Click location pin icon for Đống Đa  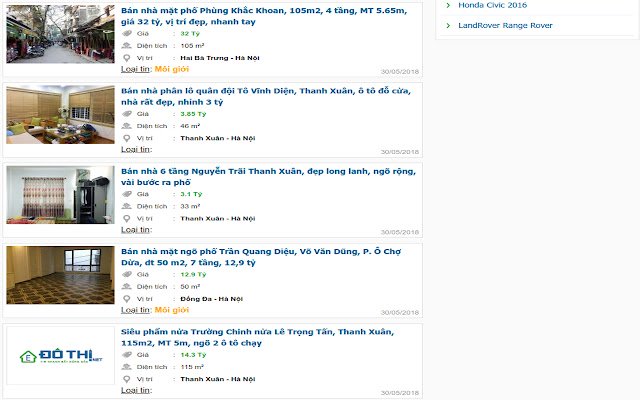[x=127, y=299]
